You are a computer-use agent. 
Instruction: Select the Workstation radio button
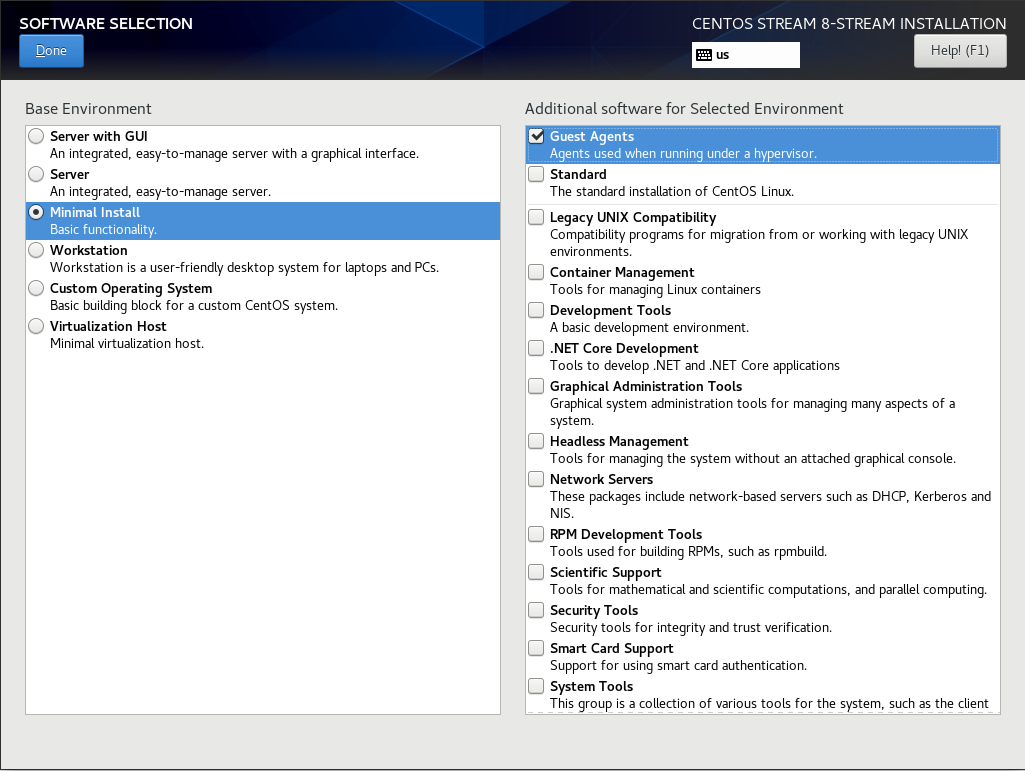click(x=36, y=250)
